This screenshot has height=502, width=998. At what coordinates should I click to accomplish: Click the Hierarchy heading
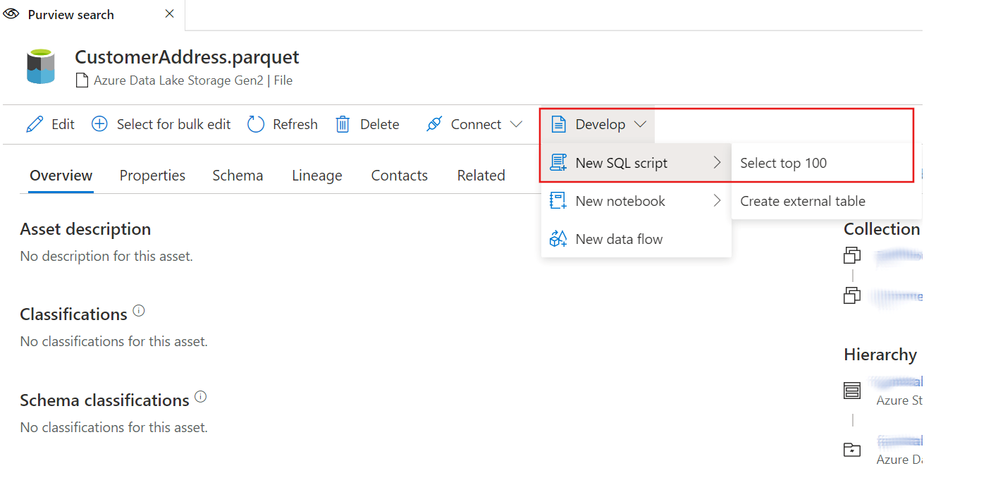[x=880, y=354]
